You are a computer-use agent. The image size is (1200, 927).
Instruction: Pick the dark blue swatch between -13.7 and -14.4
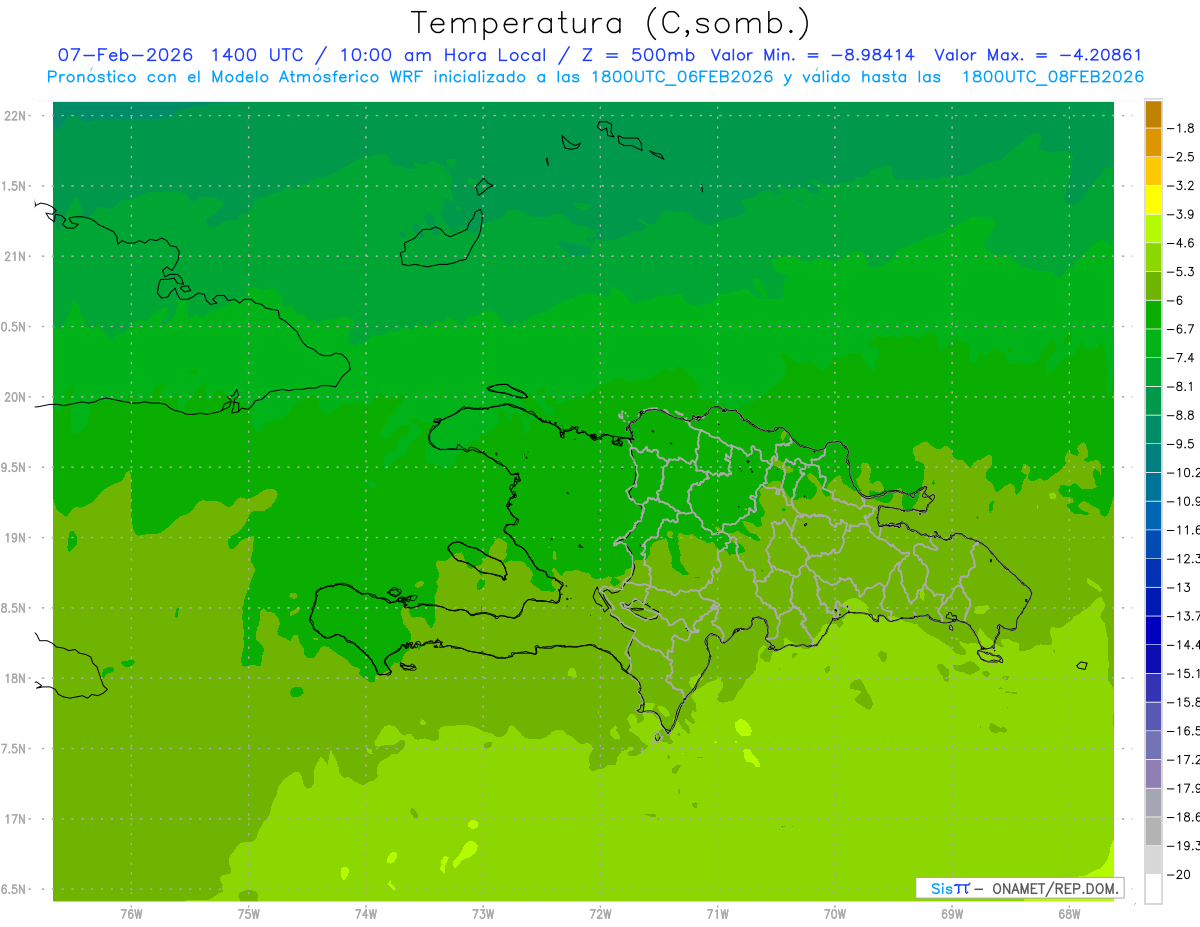[x=1153, y=630]
